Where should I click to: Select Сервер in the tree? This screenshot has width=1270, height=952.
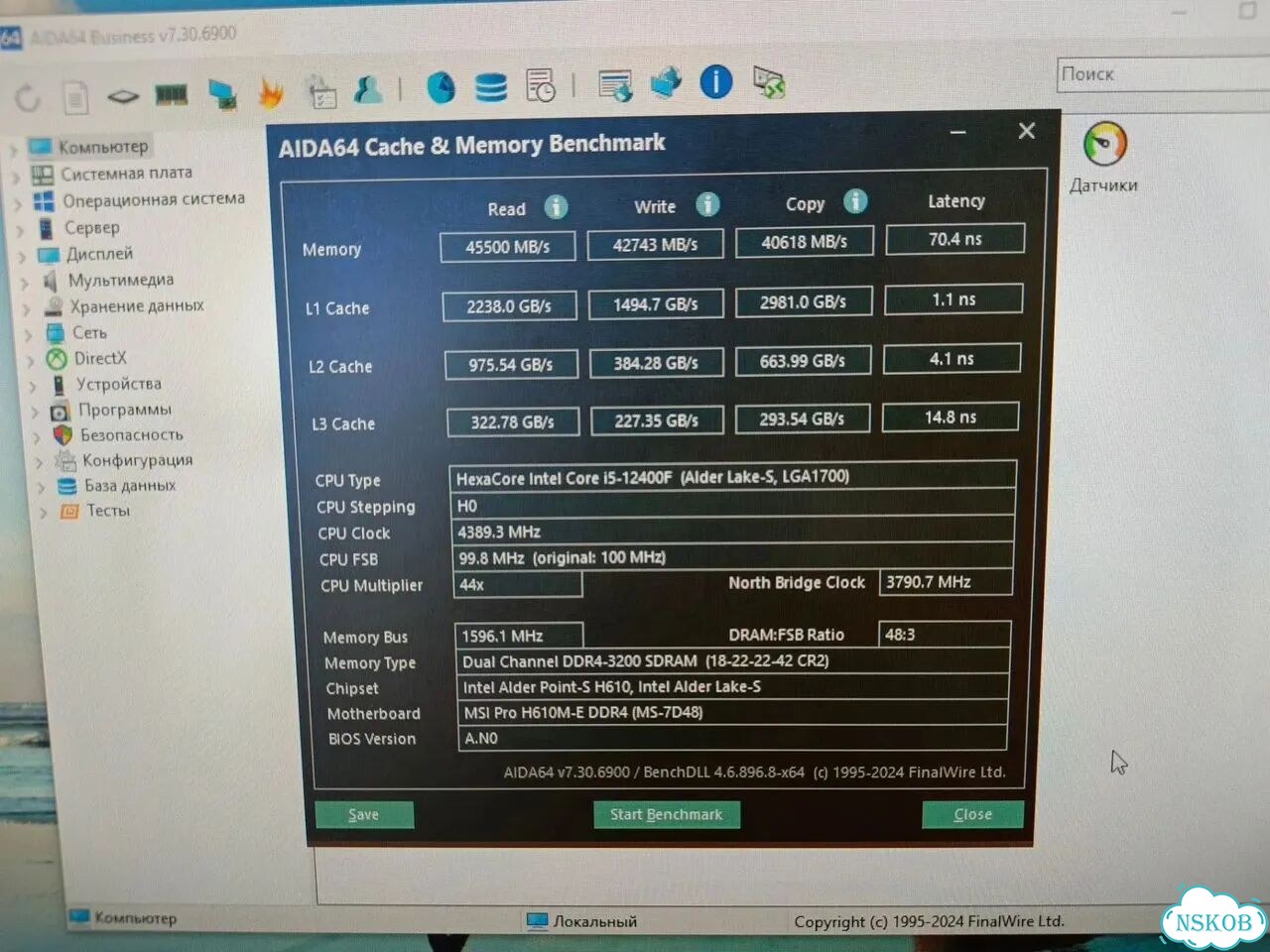click(92, 228)
